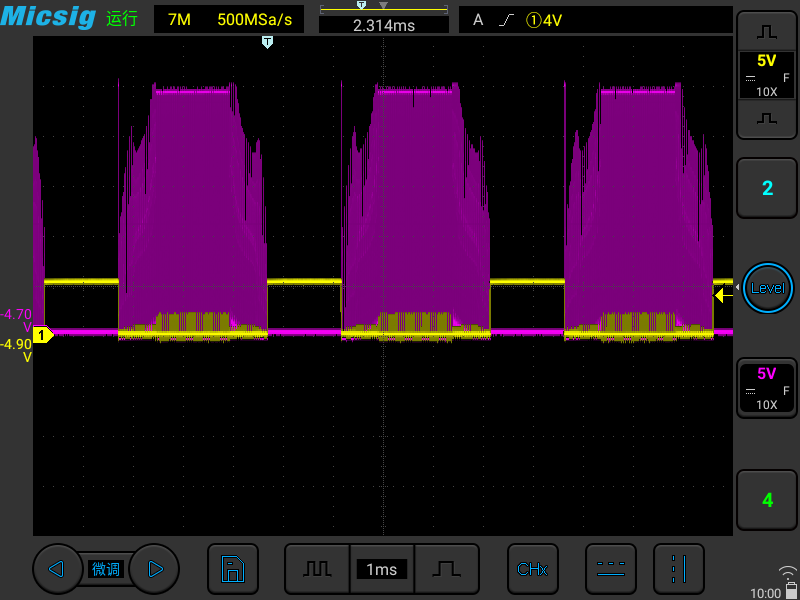This screenshot has width=800, height=600.
Task: Decrease timebase with multi-pulse icon
Action: [317, 569]
